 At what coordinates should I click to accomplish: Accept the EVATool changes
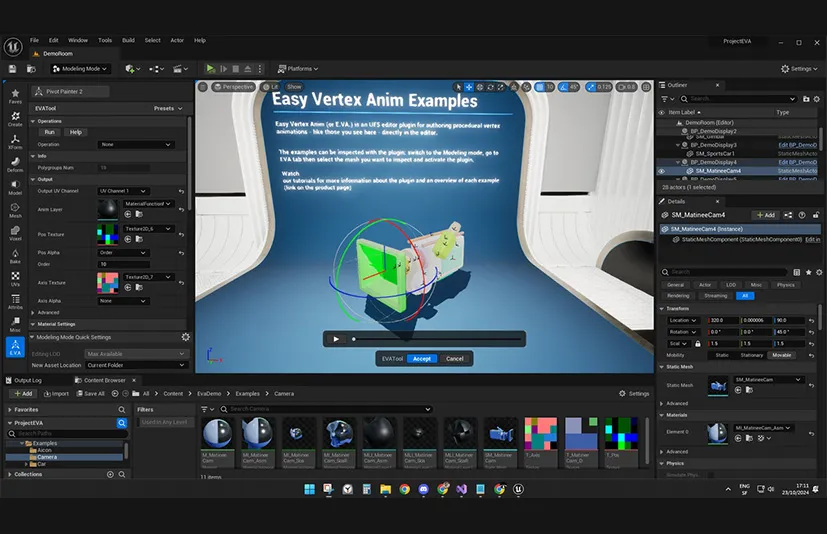pyautogui.click(x=421, y=359)
